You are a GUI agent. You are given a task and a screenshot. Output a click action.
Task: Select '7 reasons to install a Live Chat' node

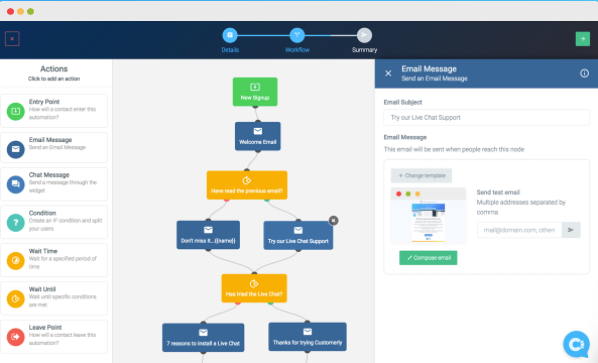click(203, 337)
